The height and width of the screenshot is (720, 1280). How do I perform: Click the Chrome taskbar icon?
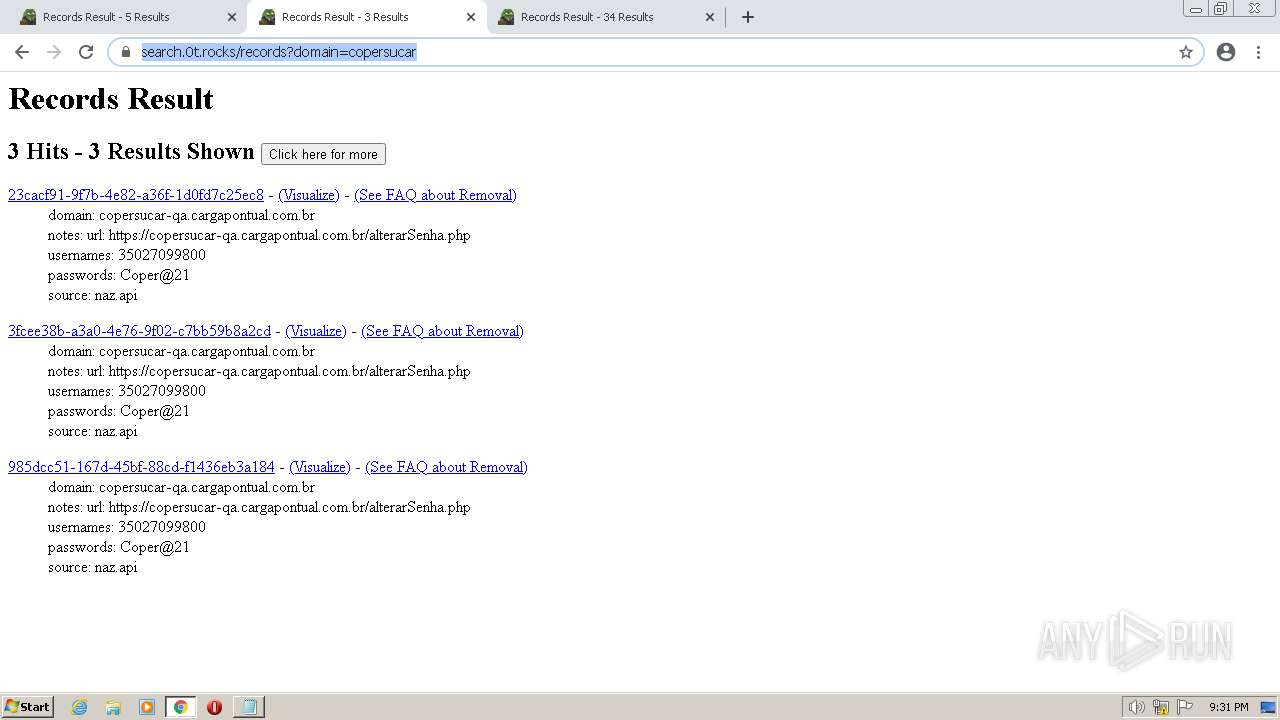180,707
